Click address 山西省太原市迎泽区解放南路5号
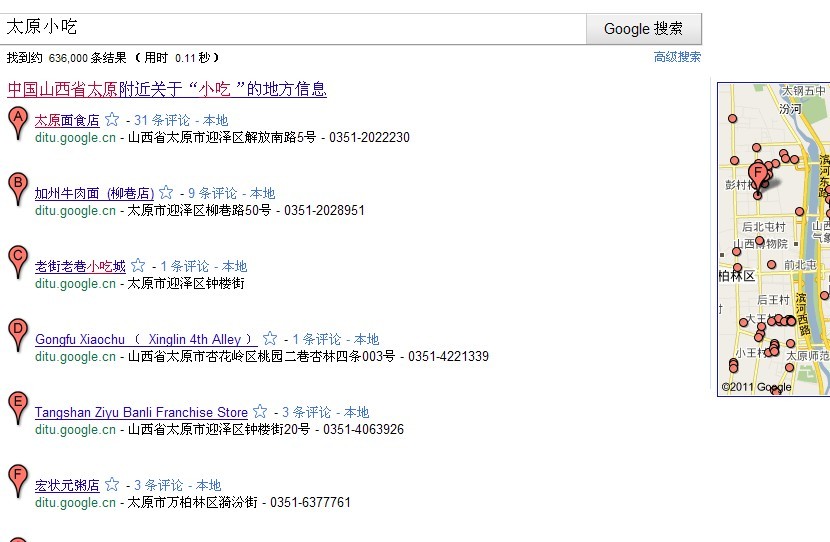830x542 pixels. (x=222, y=138)
